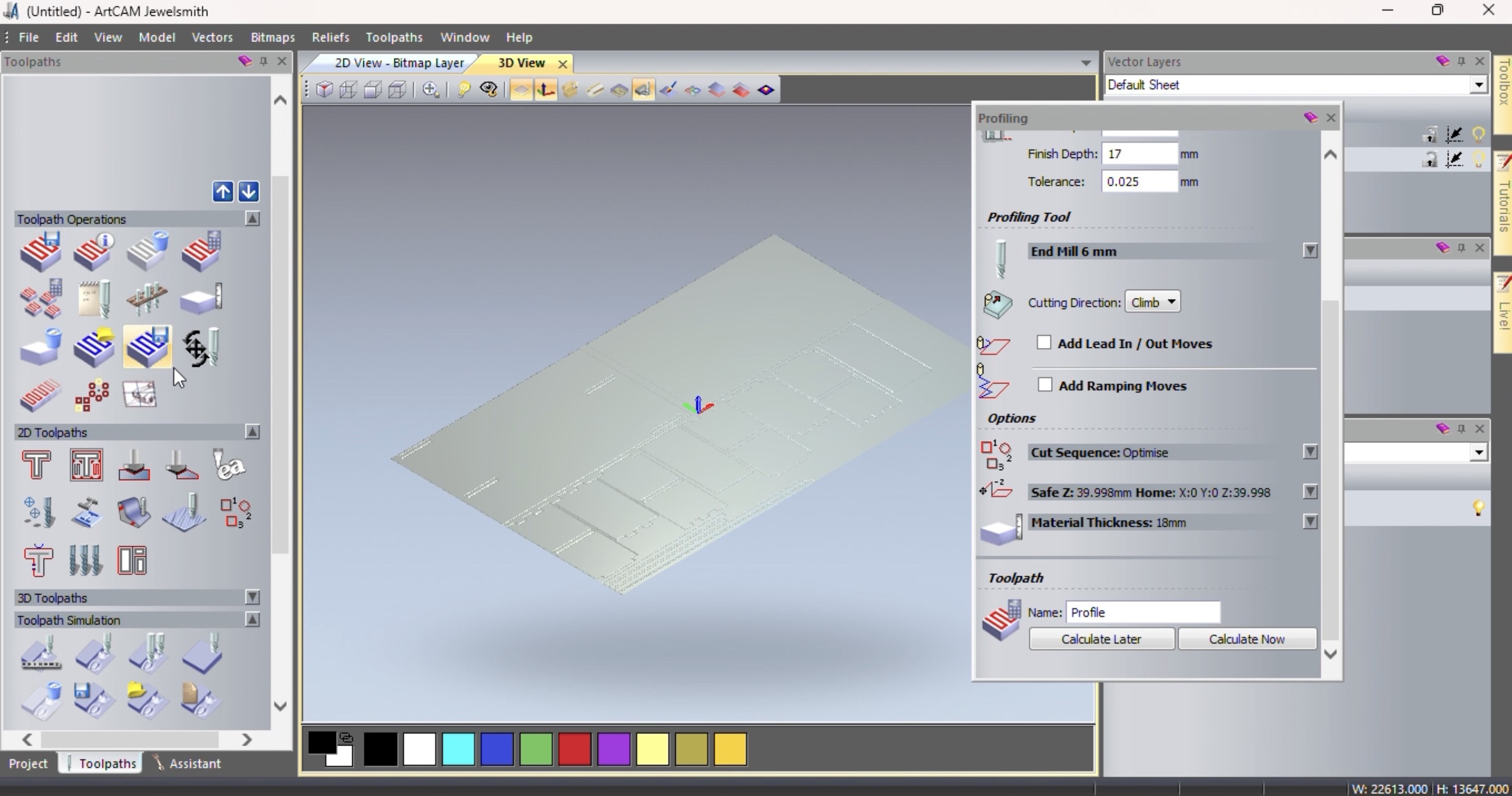Click Load Toolpath Template blue icon
This screenshot has width=1512, height=796.
tap(94, 347)
